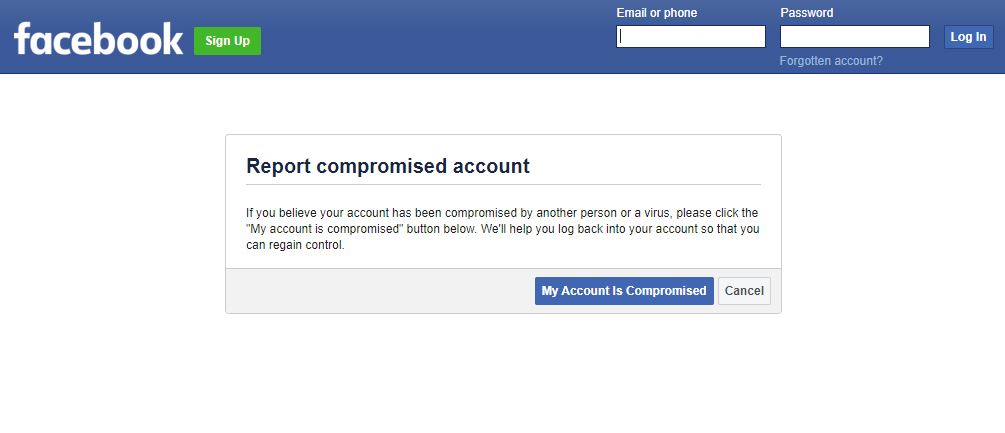The image size is (1005, 433).
Task: Click the gray footer bar left of the buttons
Action: 379,291
